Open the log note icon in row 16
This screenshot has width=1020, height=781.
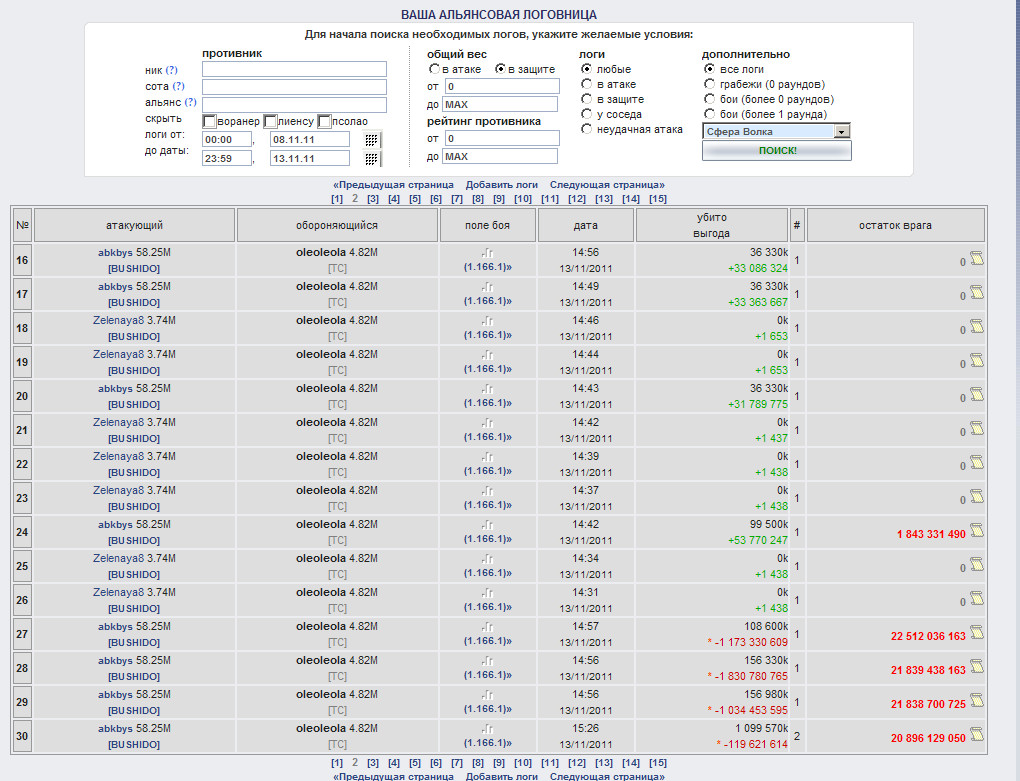[977, 261]
